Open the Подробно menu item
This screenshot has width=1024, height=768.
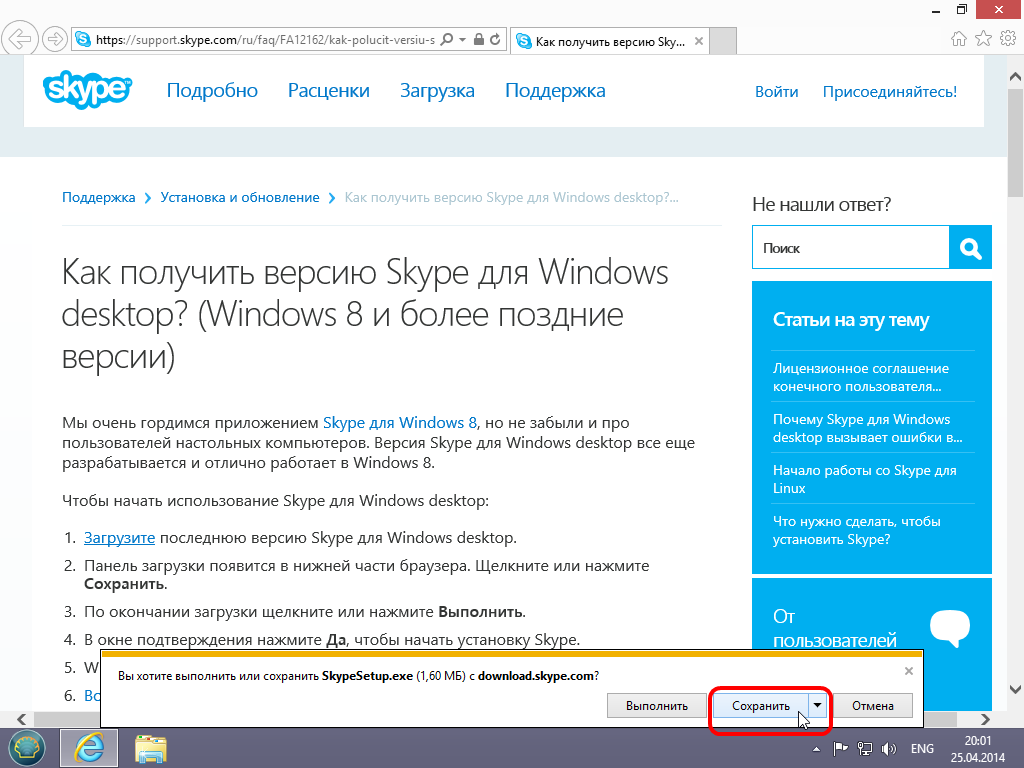click(212, 90)
